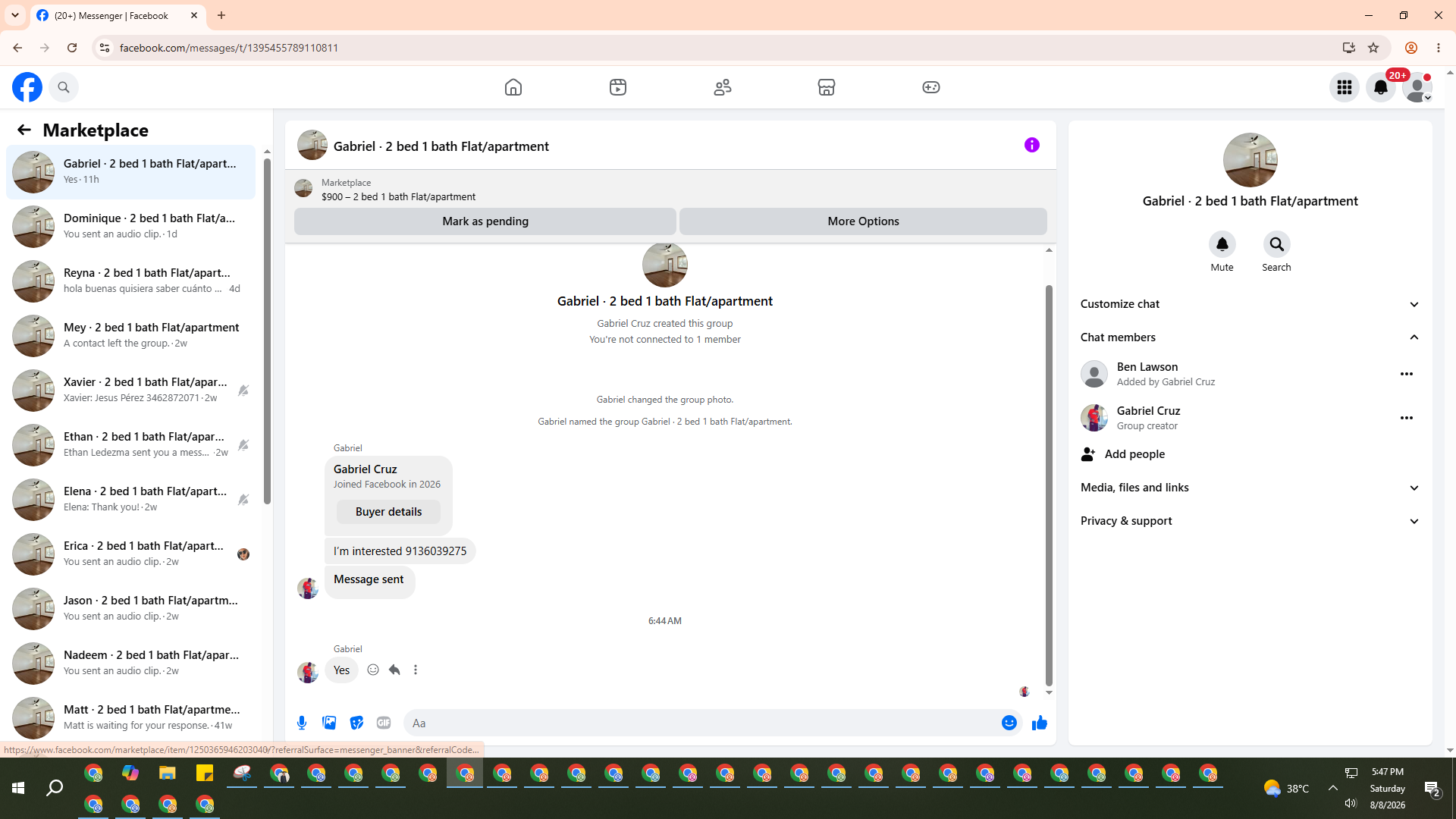The width and height of the screenshot is (1456, 819).
Task: Open the $900 2 bed 1 bath listing banner
Action: [x=670, y=190]
